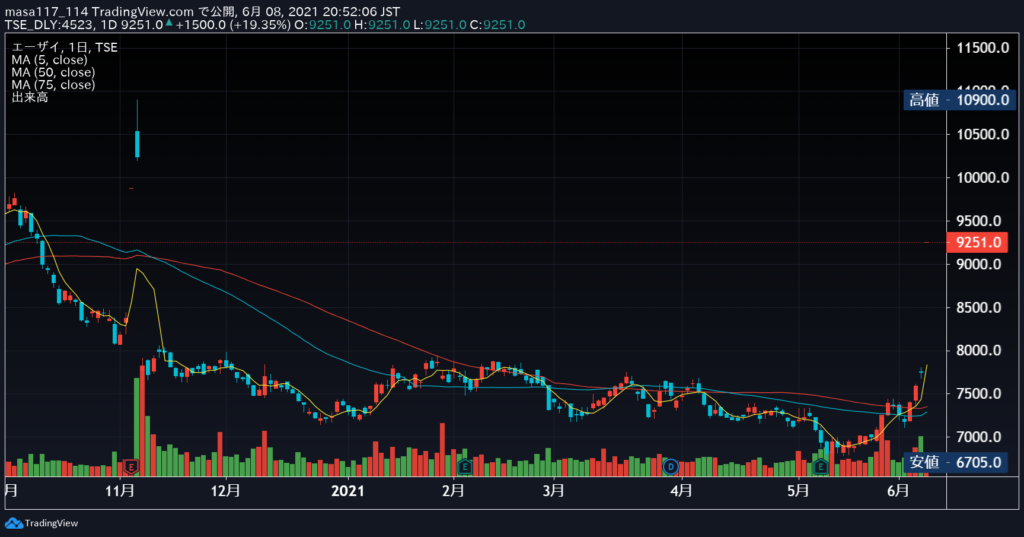
Task: Click the 2021 label on time axis
Action: (347, 490)
